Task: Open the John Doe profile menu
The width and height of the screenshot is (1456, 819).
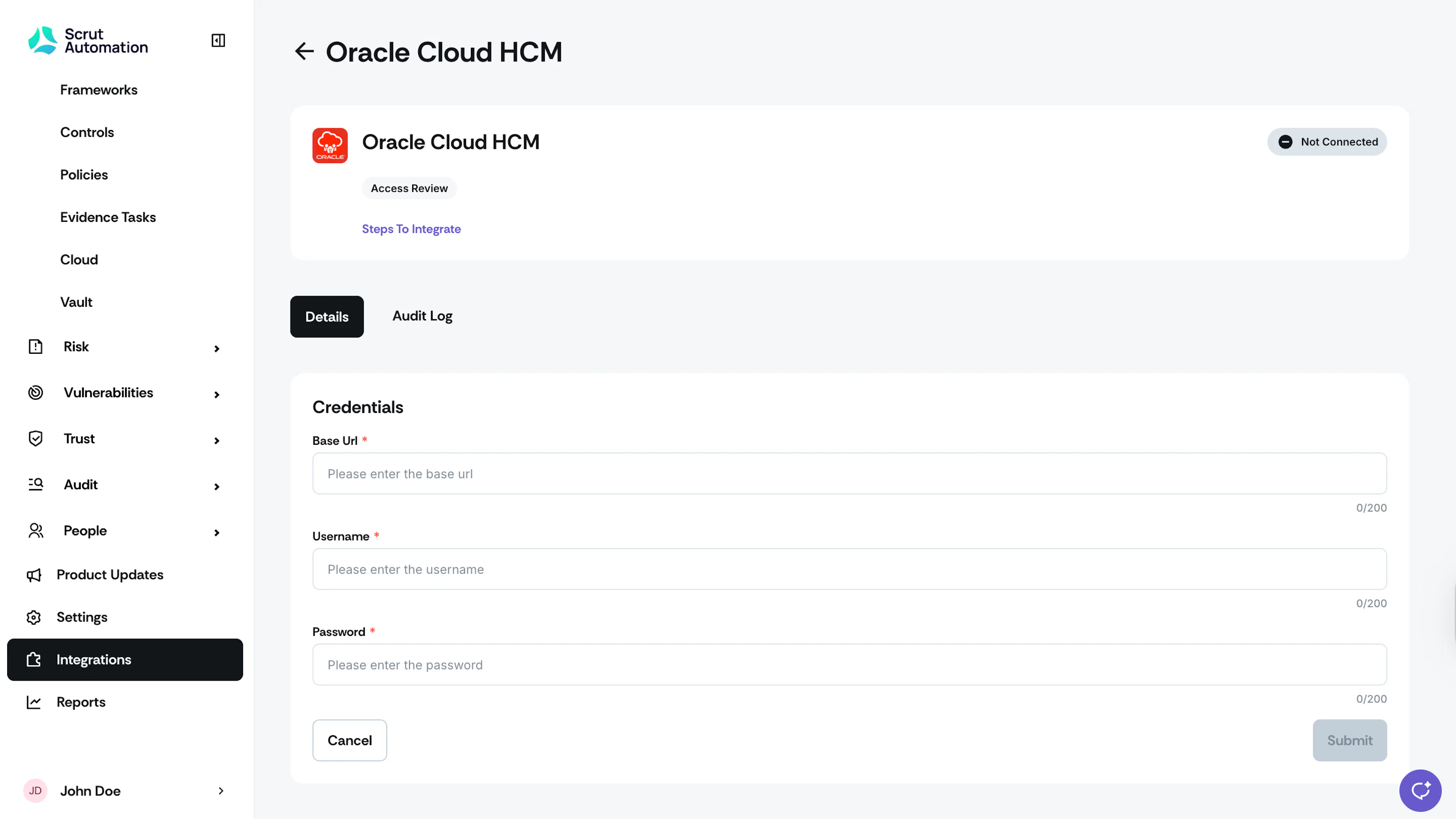Action: pos(125,791)
